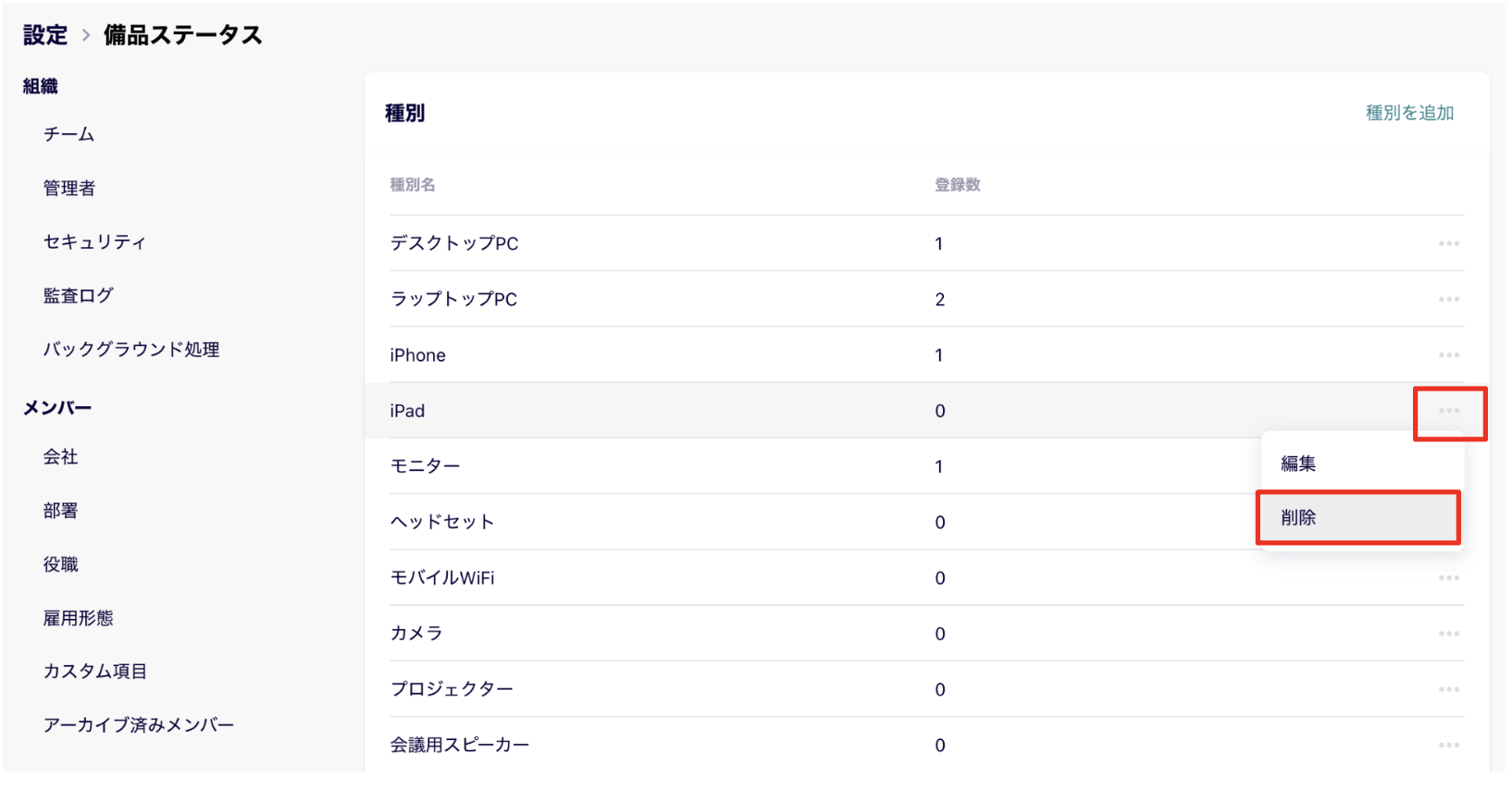The width and height of the screenshot is (1512, 790).
Task: Open the バックグラウンド処理 page
Action: coord(130,349)
